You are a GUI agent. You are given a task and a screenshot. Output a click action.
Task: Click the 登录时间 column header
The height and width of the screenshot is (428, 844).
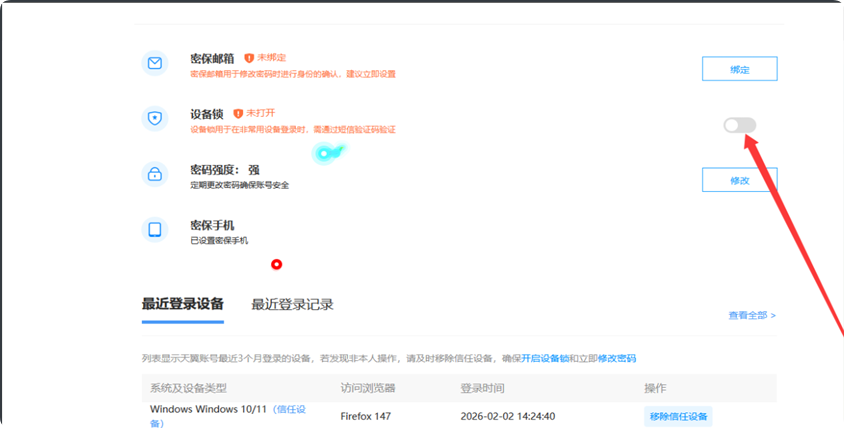point(482,388)
